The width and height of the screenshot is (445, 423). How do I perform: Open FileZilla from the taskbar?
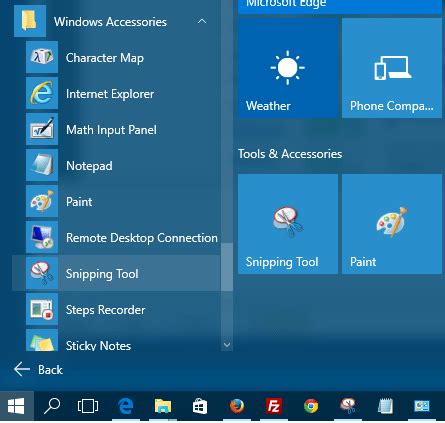pyautogui.click(x=274, y=406)
